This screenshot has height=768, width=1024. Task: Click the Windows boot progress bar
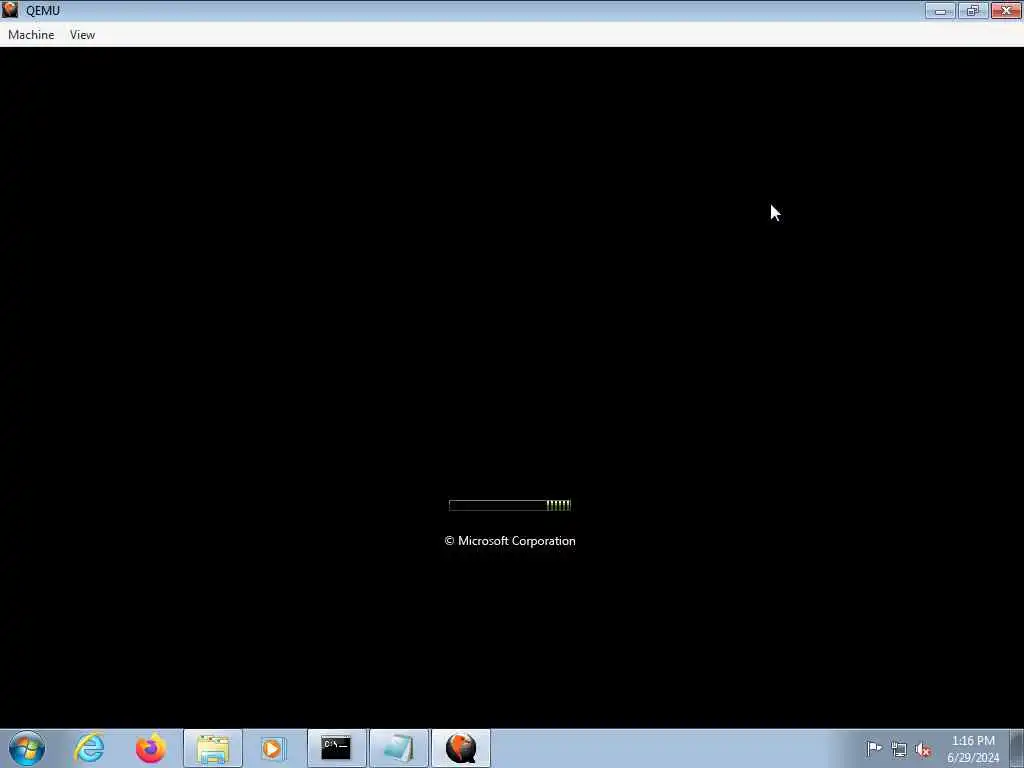[x=510, y=505]
